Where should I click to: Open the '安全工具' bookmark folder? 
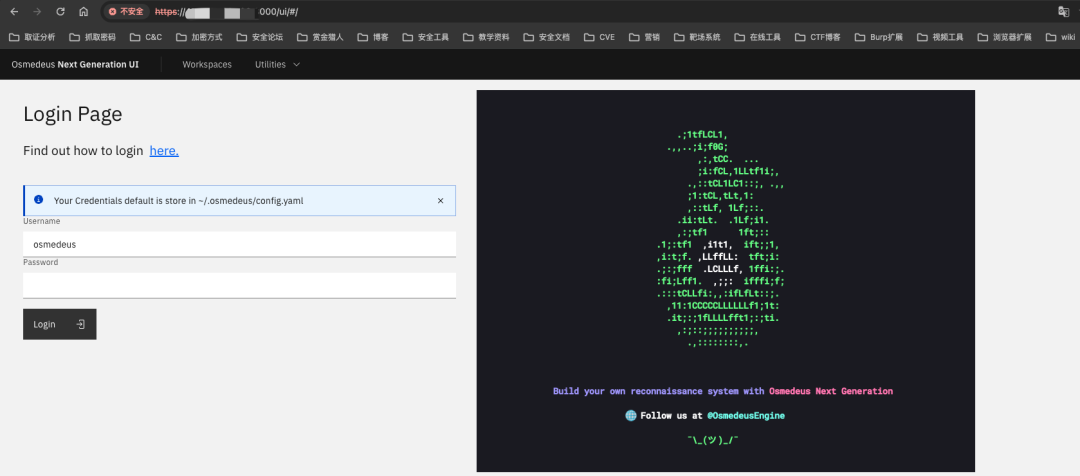426,37
